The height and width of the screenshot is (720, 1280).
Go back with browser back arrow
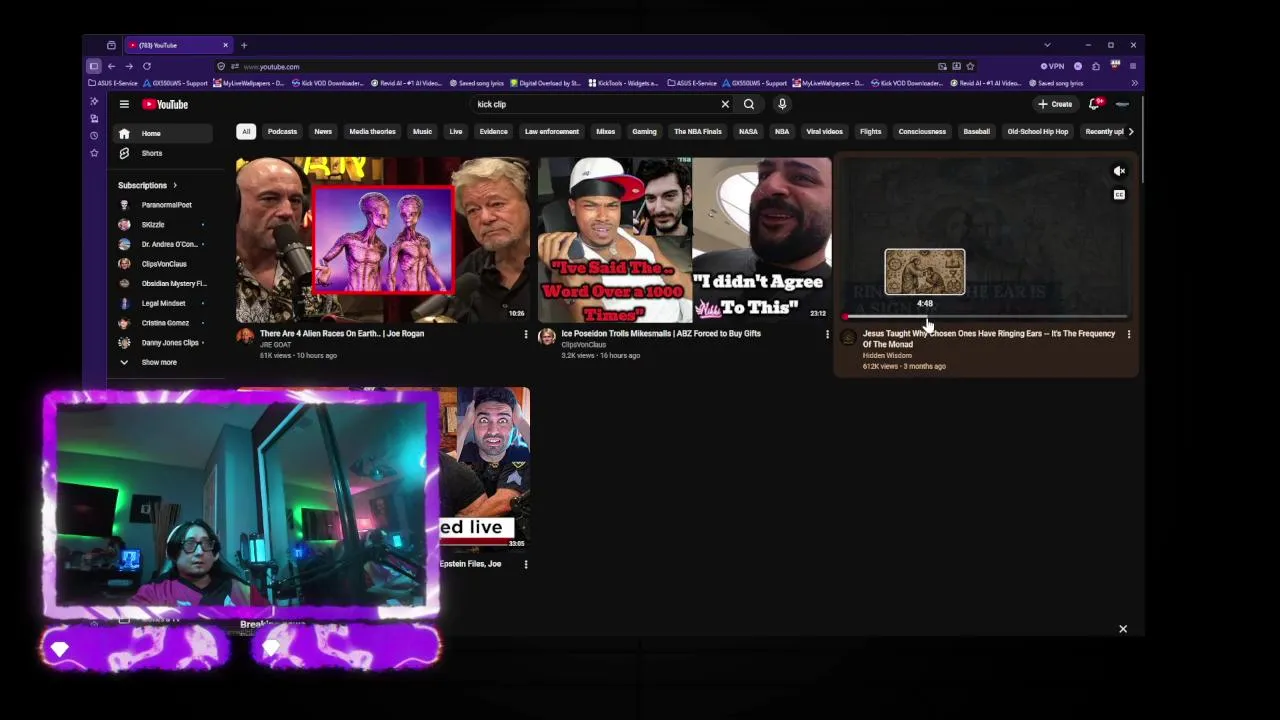(111, 66)
